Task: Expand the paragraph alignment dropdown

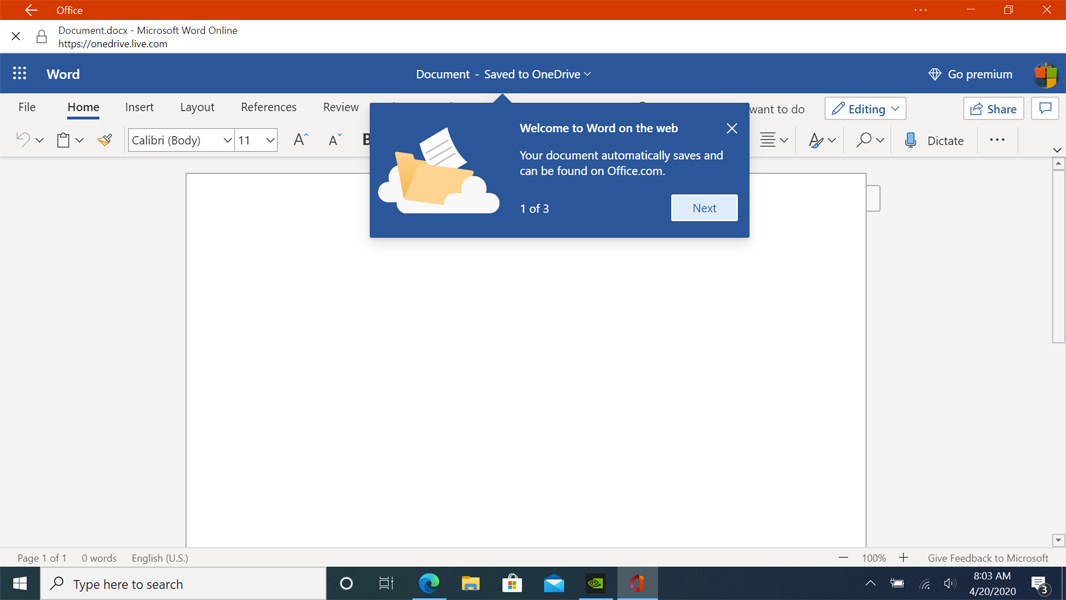Action: [x=784, y=141]
